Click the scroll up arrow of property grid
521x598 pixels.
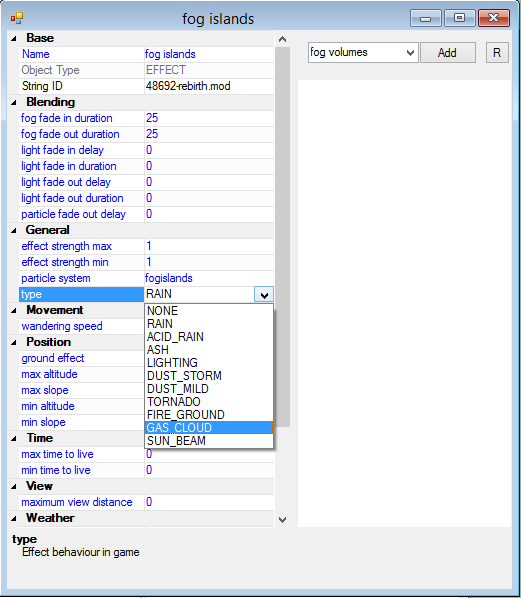click(x=283, y=39)
